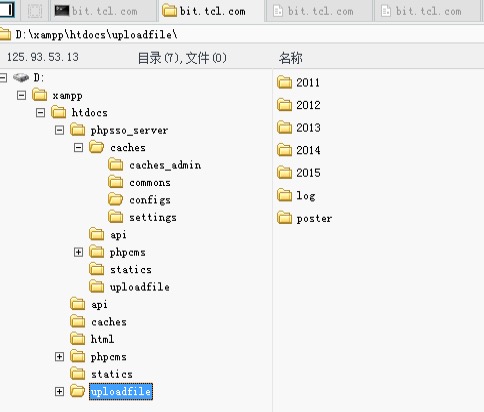Switch to the last bit.tcl.com file tab

click(x=428, y=11)
